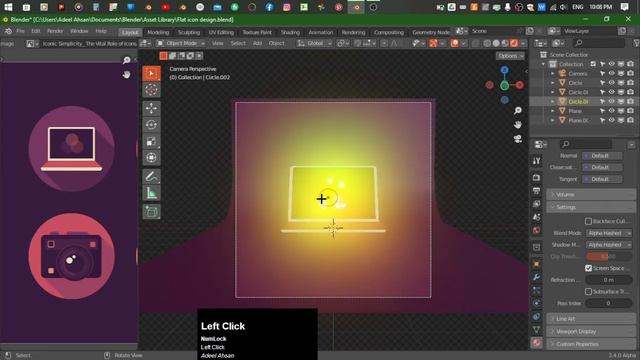
Task: Disable render for Circle.002 camera icon
Action: coord(630,102)
